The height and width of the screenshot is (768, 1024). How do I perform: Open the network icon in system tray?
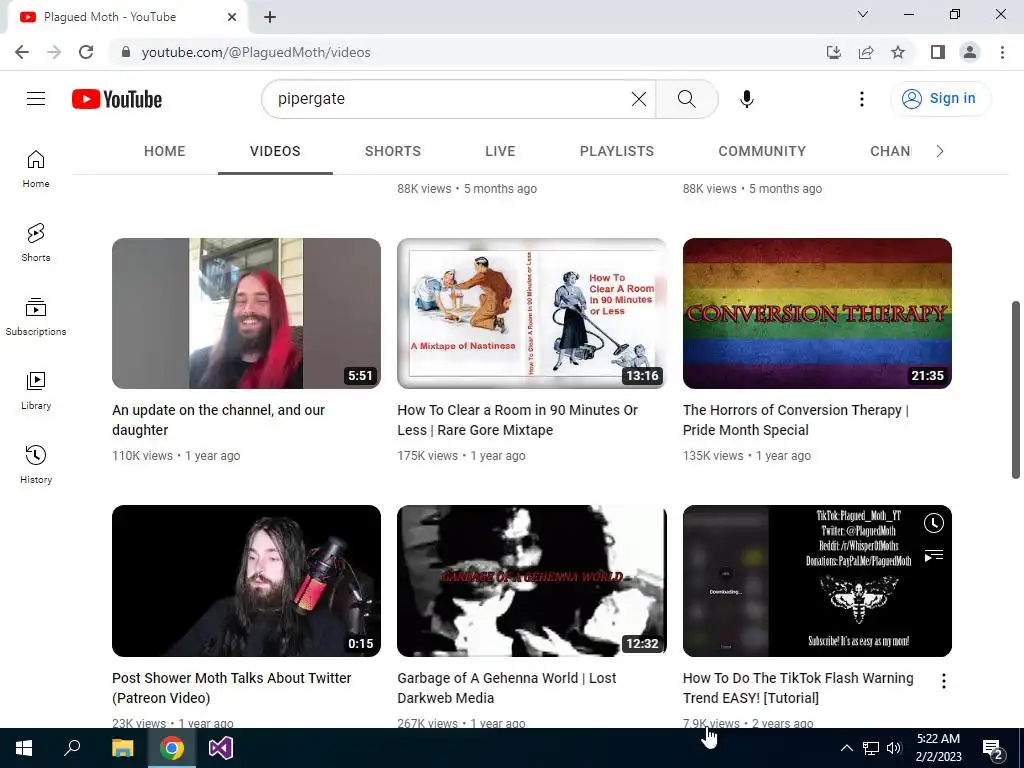[871, 748]
